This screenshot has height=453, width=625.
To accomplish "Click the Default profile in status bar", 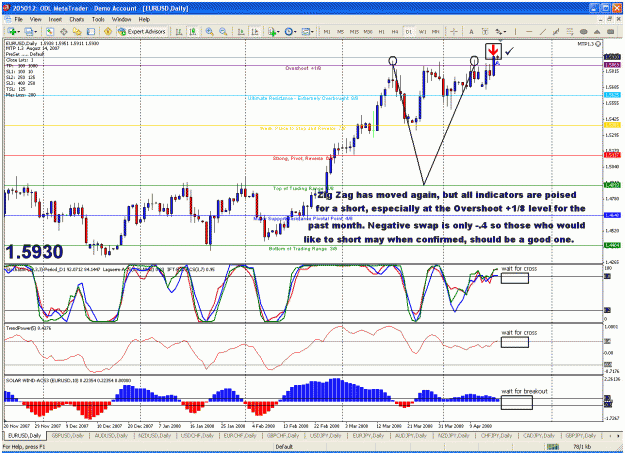I will tap(284, 447).
